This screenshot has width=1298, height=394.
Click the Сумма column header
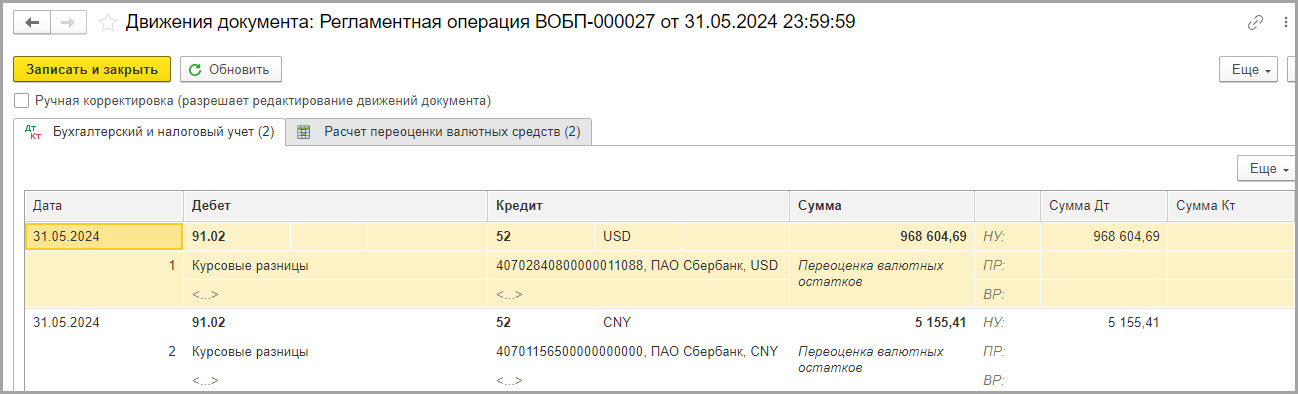point(881,206)
